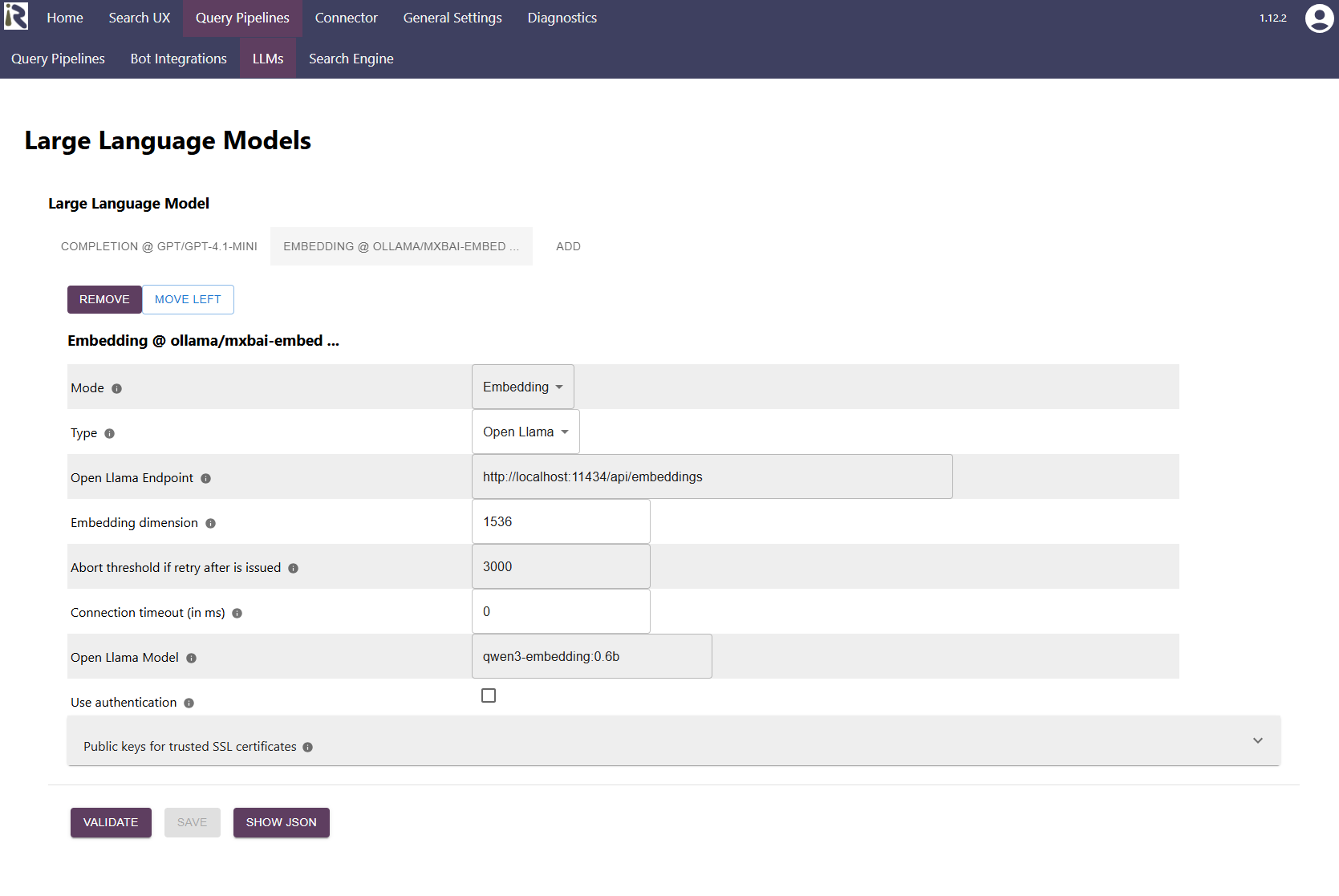Click the Remove button
Screen dimensions: 1339x896
pyautogui.click(x=104, y=299)
